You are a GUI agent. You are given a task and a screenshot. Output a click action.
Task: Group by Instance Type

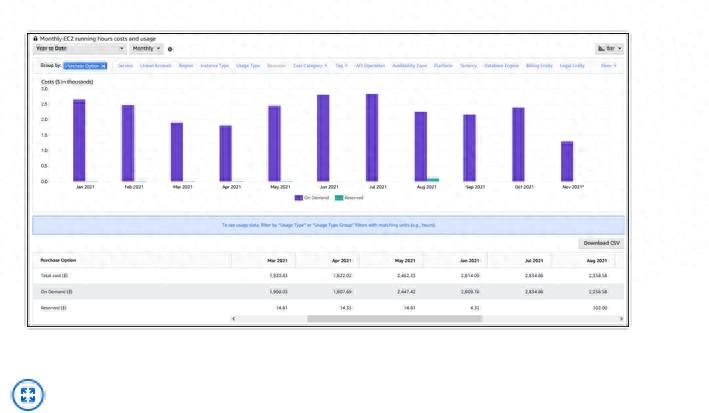pos(214,66)
